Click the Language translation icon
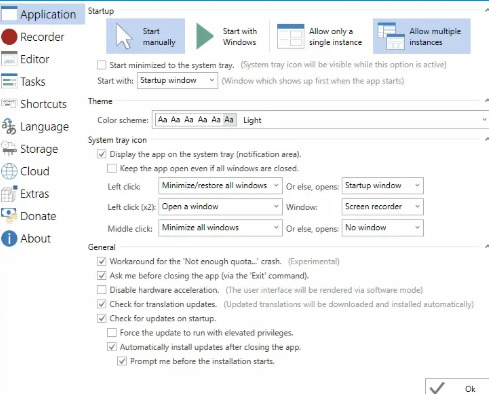489x394 pixels. pos(9,126)
